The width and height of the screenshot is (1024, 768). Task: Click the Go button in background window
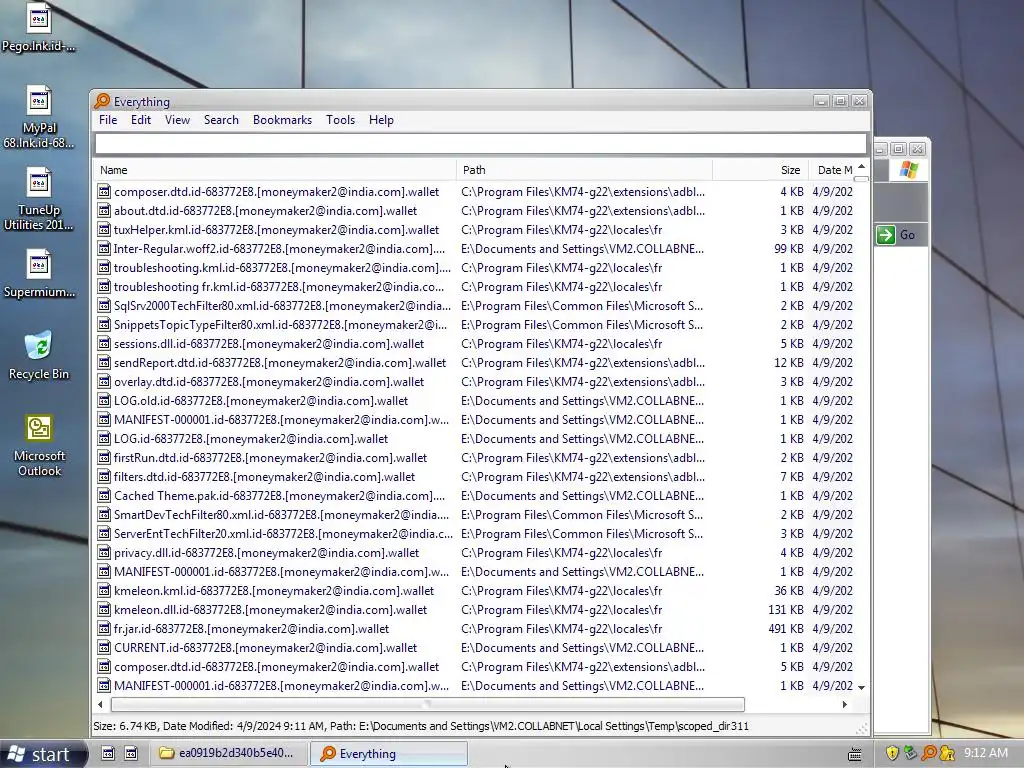click(899, 235)
